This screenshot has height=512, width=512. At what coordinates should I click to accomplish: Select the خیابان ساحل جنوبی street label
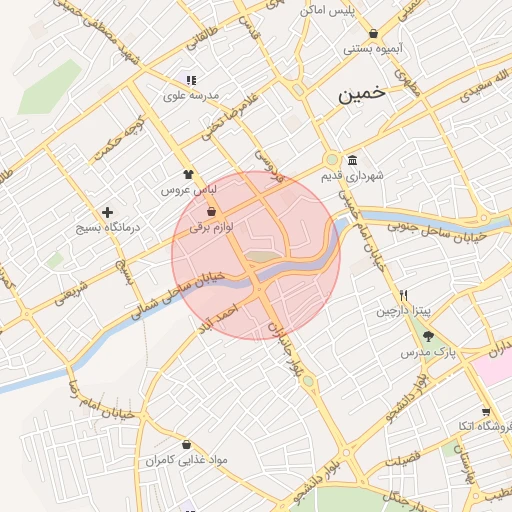[437, 232]
